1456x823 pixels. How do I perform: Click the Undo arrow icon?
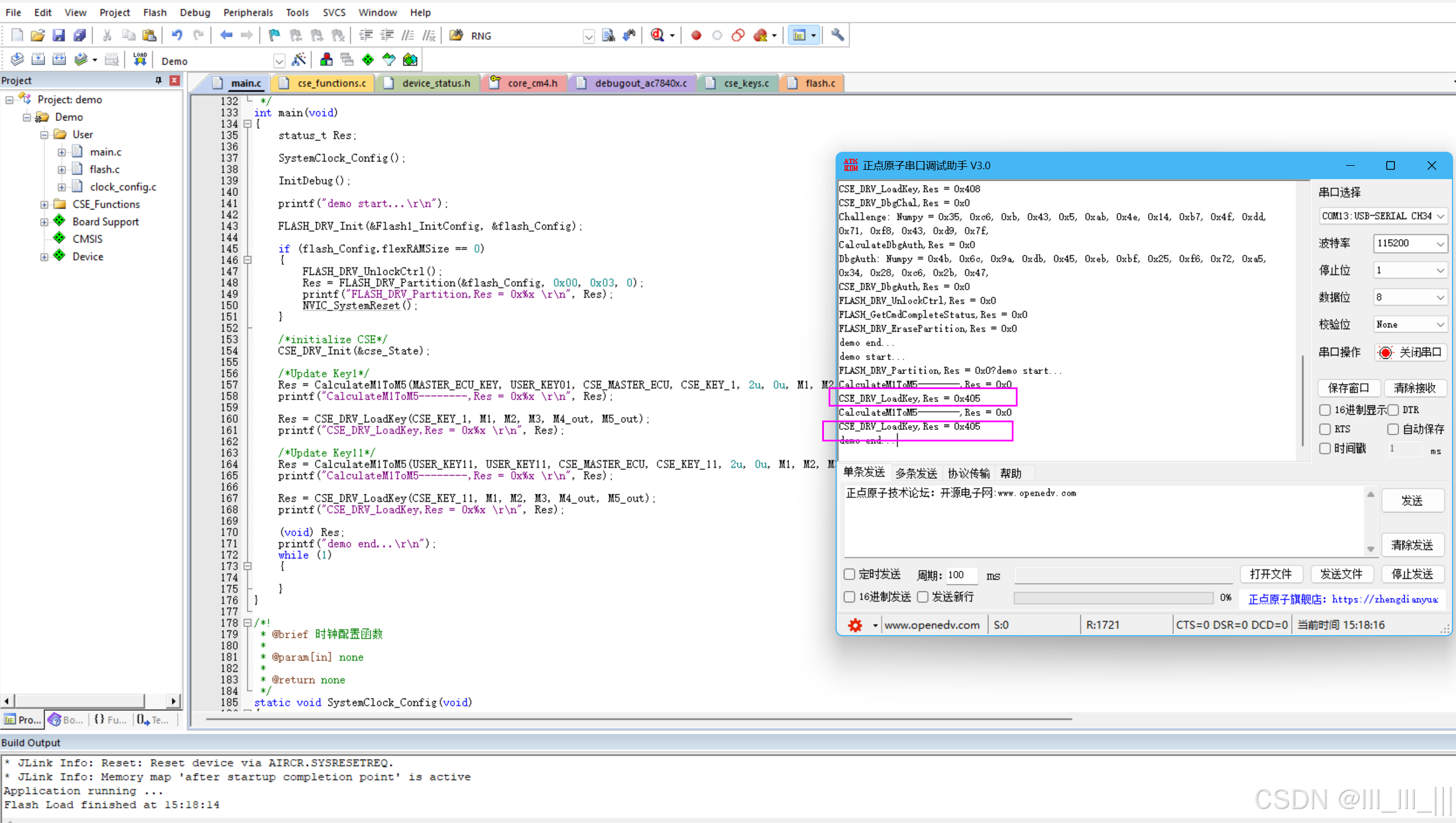(x=177, y=35)
